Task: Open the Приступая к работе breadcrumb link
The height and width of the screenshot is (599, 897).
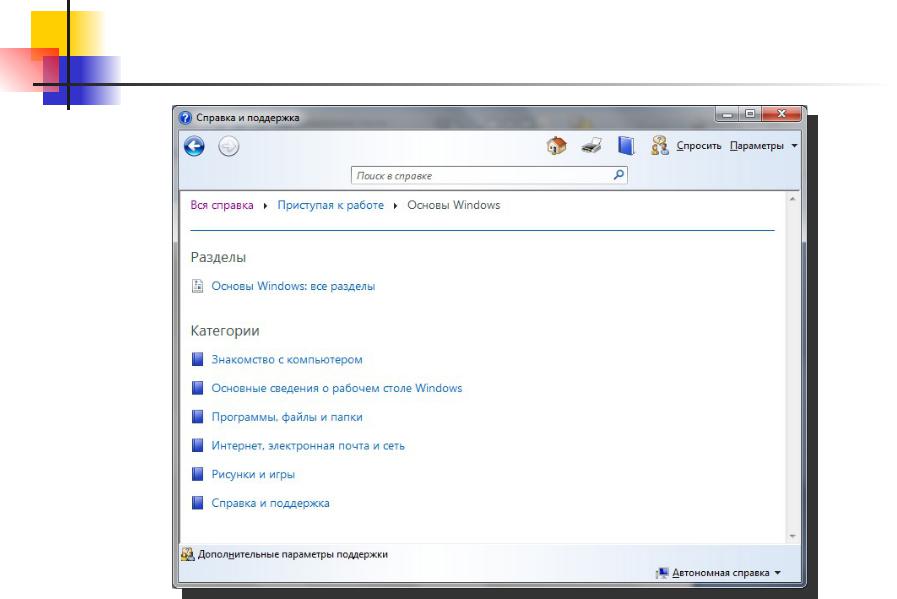Action: 331,205
